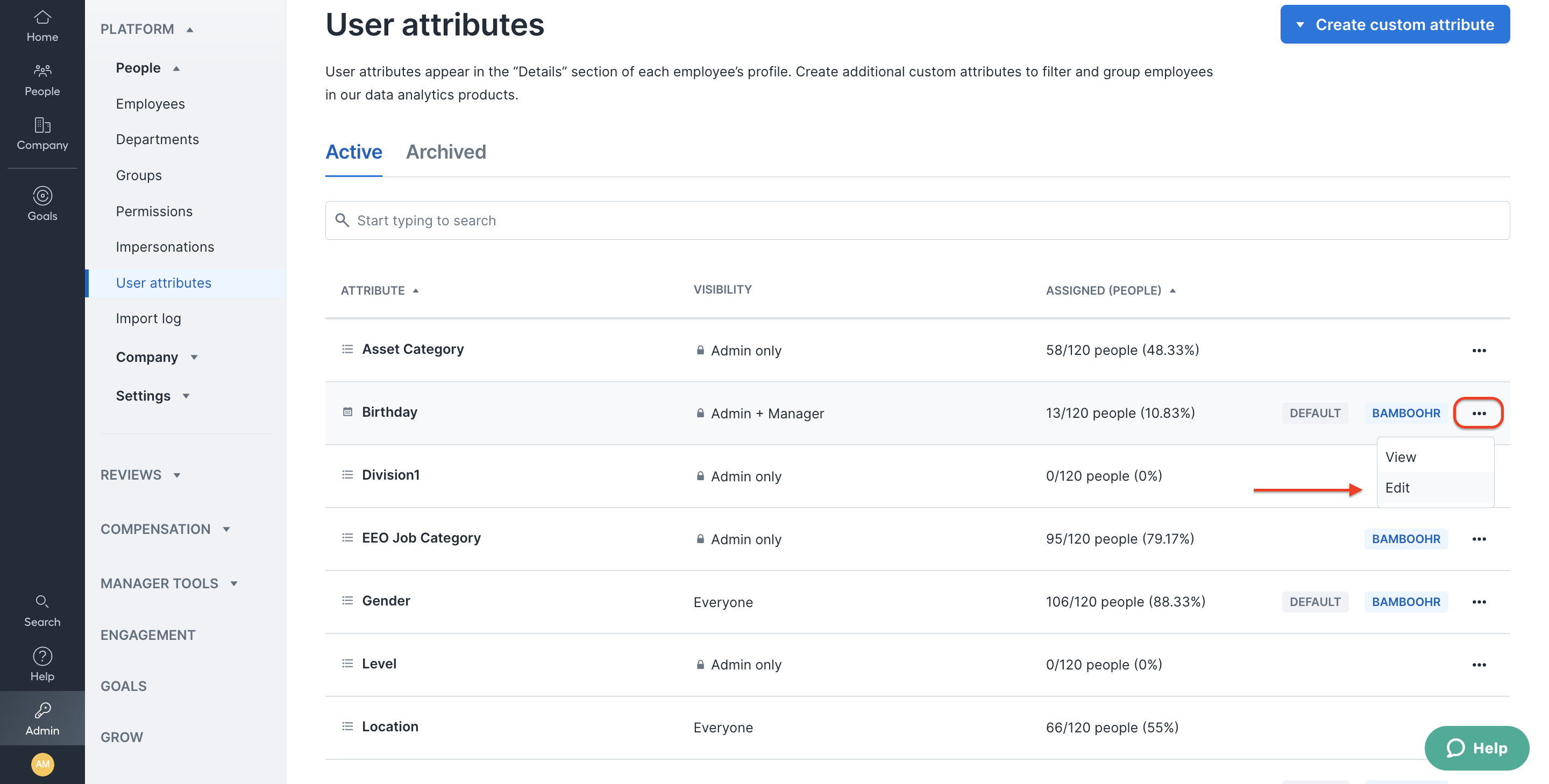Viewport: 1549px width, 784px height.
Task: Open the more options menu for Birthday
Action: click(x=1479, y=413)
